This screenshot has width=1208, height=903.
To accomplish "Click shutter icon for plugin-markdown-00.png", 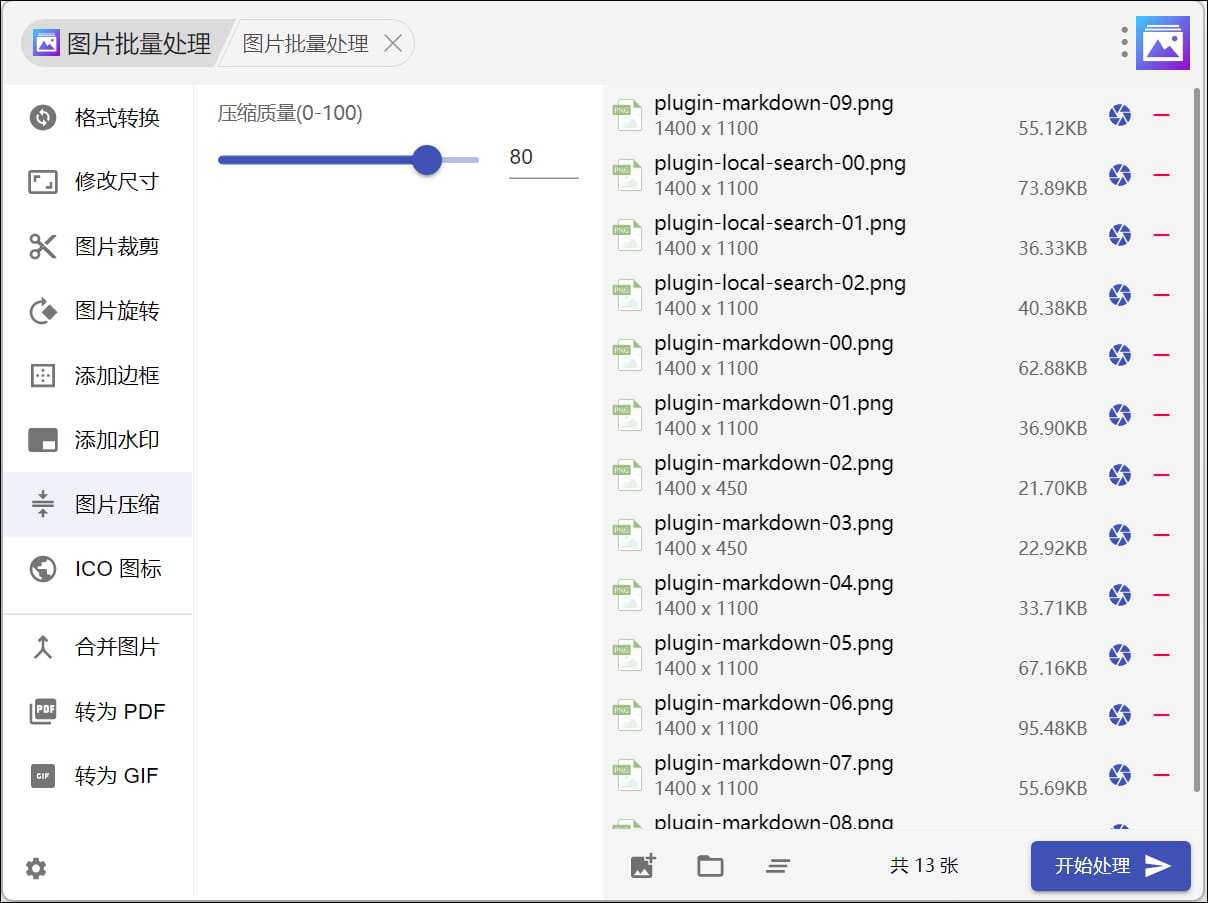I will pos(1120,355).
